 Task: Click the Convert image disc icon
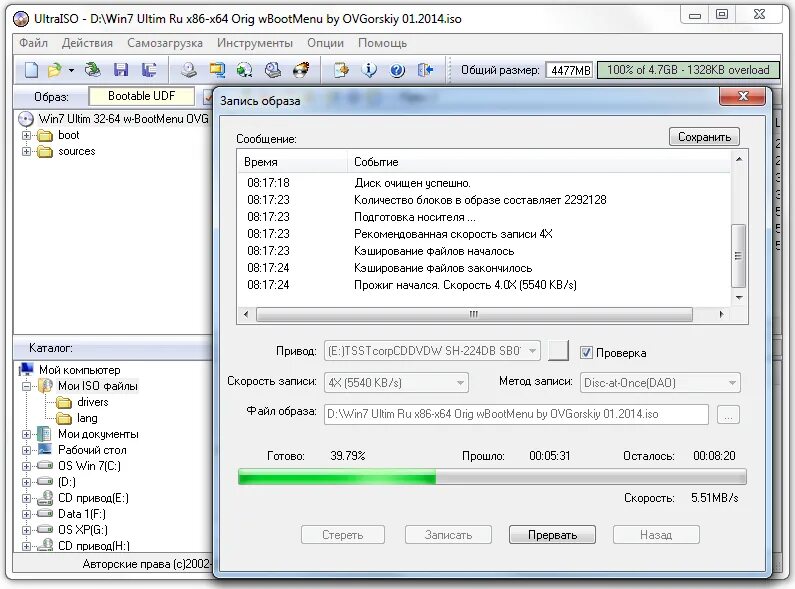[x=245, y=70]
